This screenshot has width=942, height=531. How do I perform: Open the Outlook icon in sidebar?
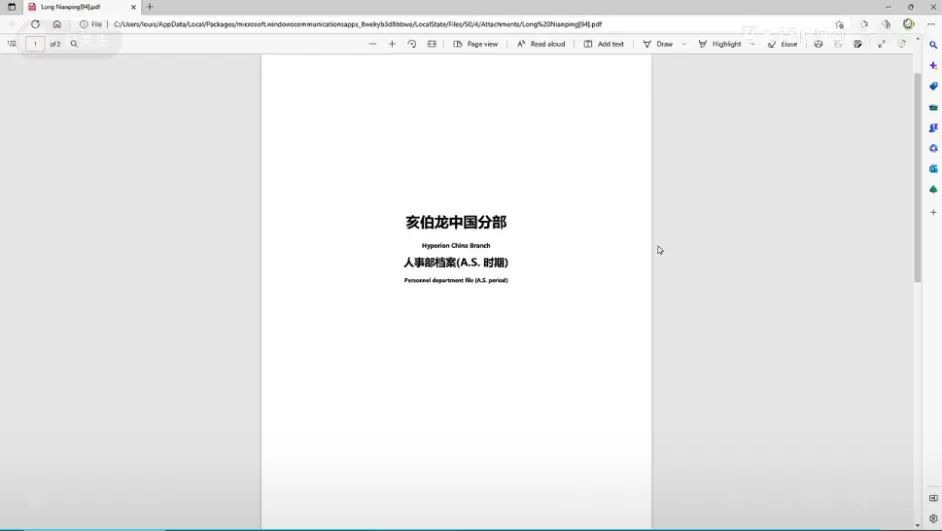[933, 169]
